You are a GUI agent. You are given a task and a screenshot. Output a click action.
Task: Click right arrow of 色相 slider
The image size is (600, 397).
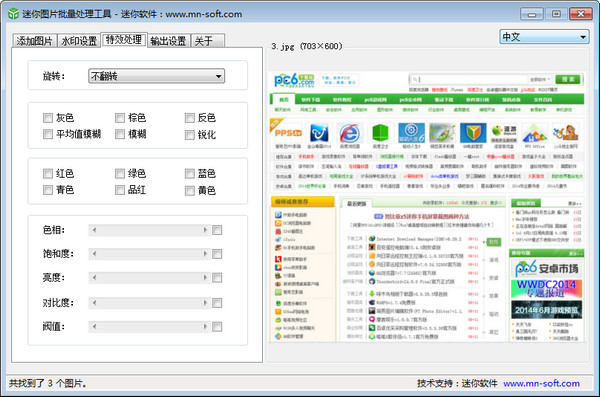205,230
